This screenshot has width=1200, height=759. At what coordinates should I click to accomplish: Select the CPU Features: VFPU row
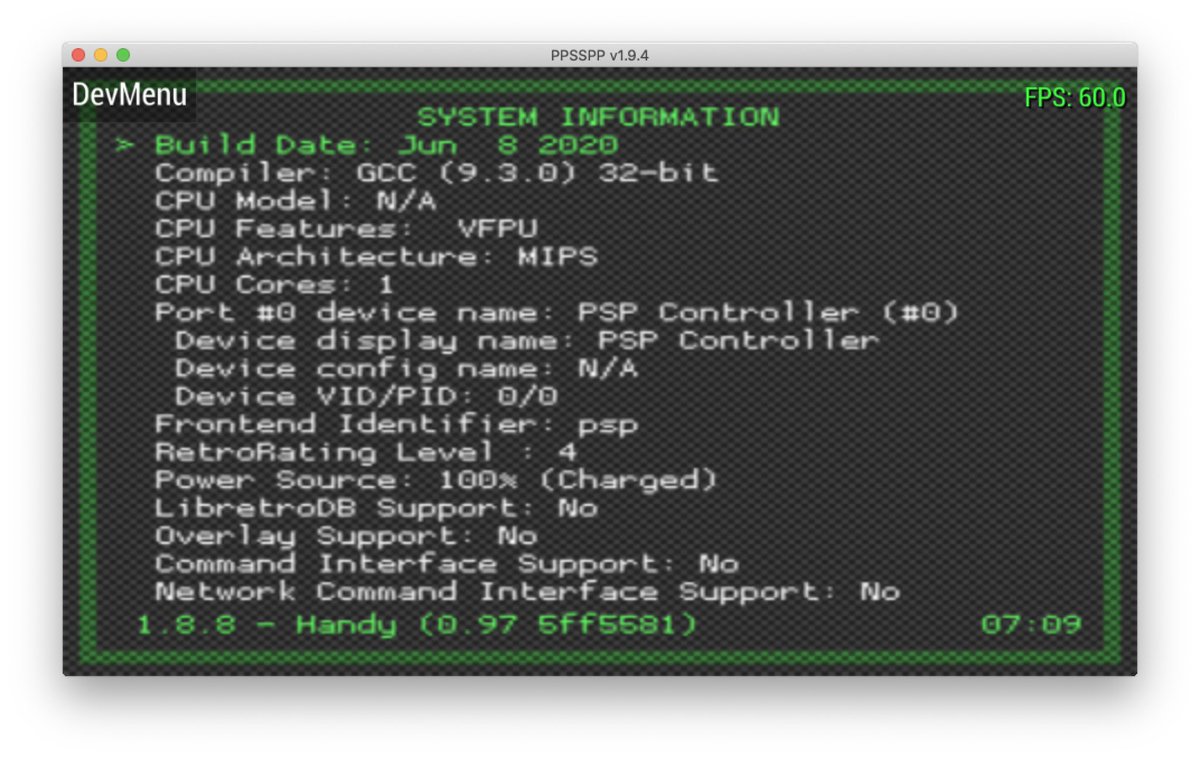[346, 229]
